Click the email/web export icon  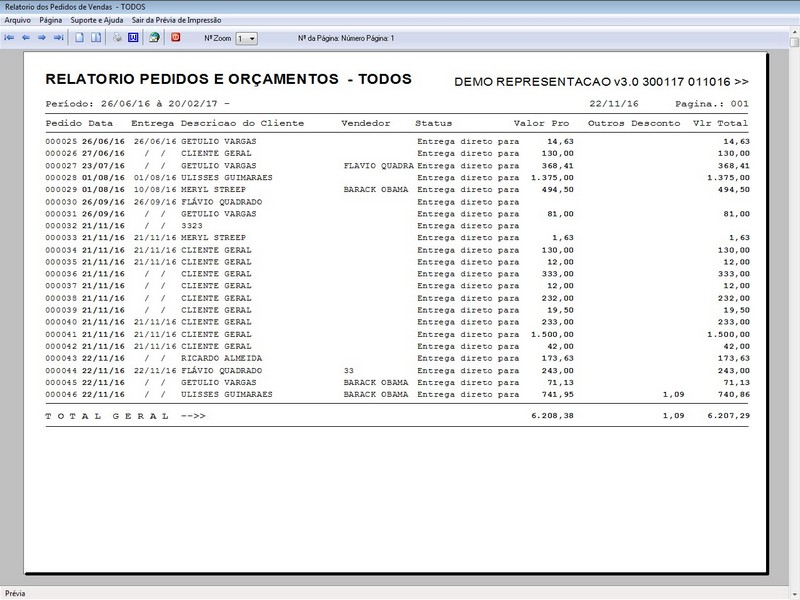point(154,38)
